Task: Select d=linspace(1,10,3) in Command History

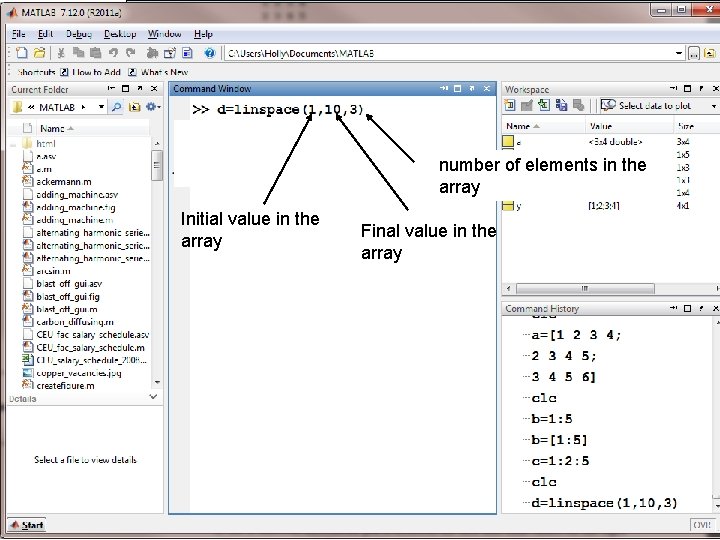Action: pyautogui.click(x=604, y=503)
